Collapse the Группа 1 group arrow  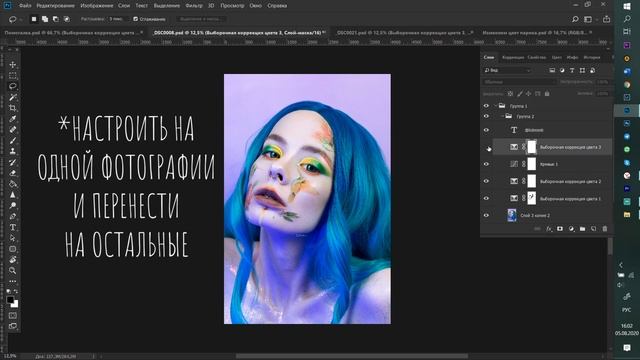pos(496,106)
